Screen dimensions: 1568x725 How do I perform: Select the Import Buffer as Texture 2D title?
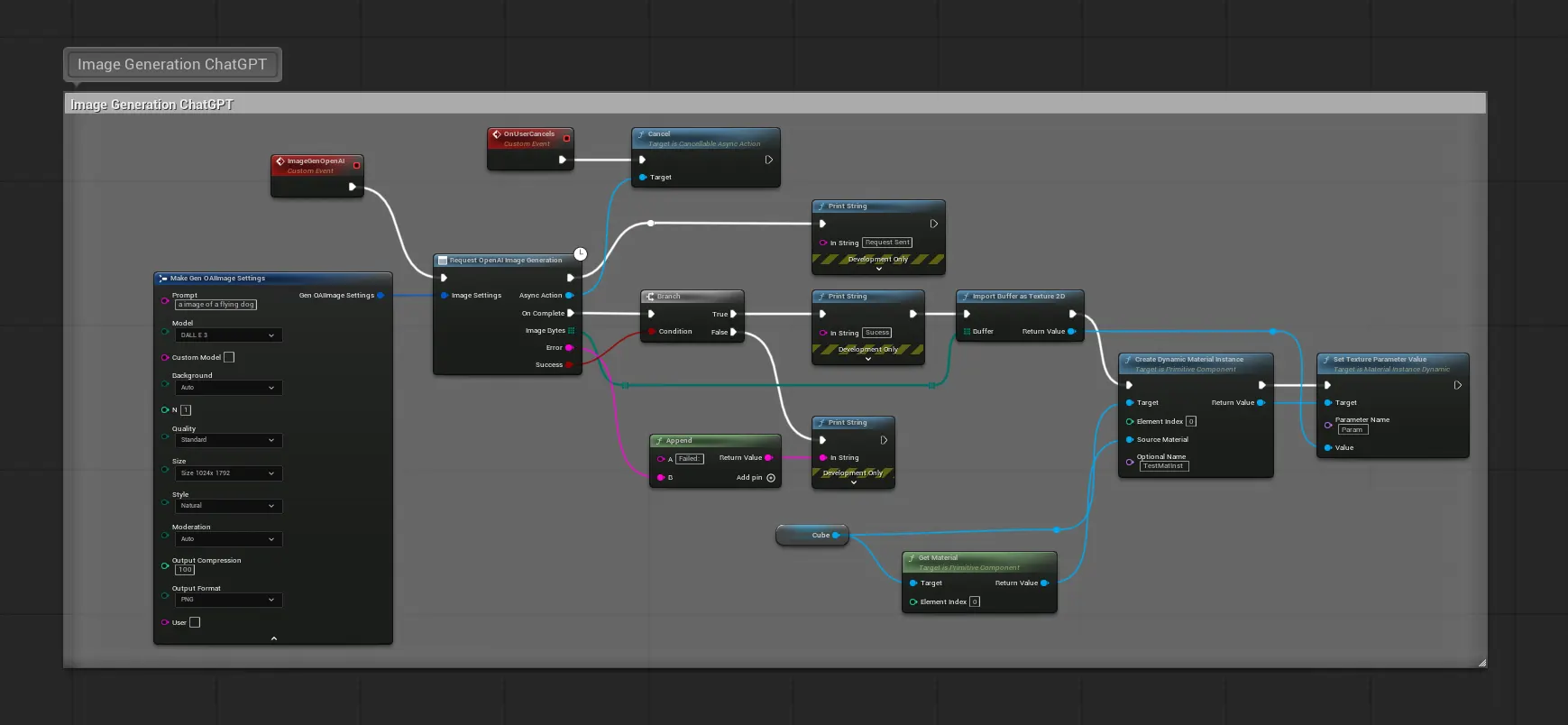click(x=1020, y=296)
